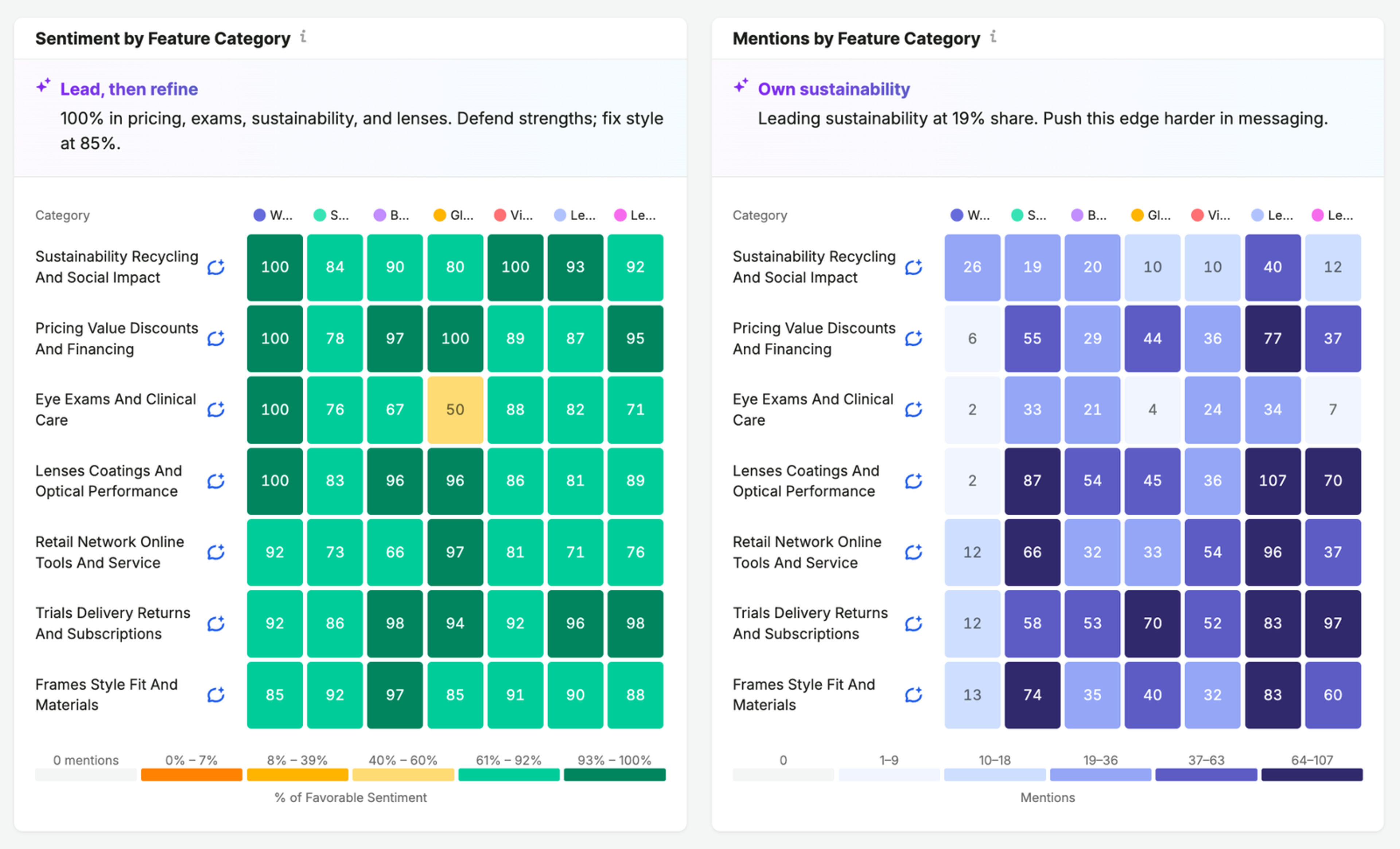Viewport: 1400px width, 849px height.
Task: Click the AI refresh icon for Retail Network row in Sentiment panel
Action: coord(216,553)
